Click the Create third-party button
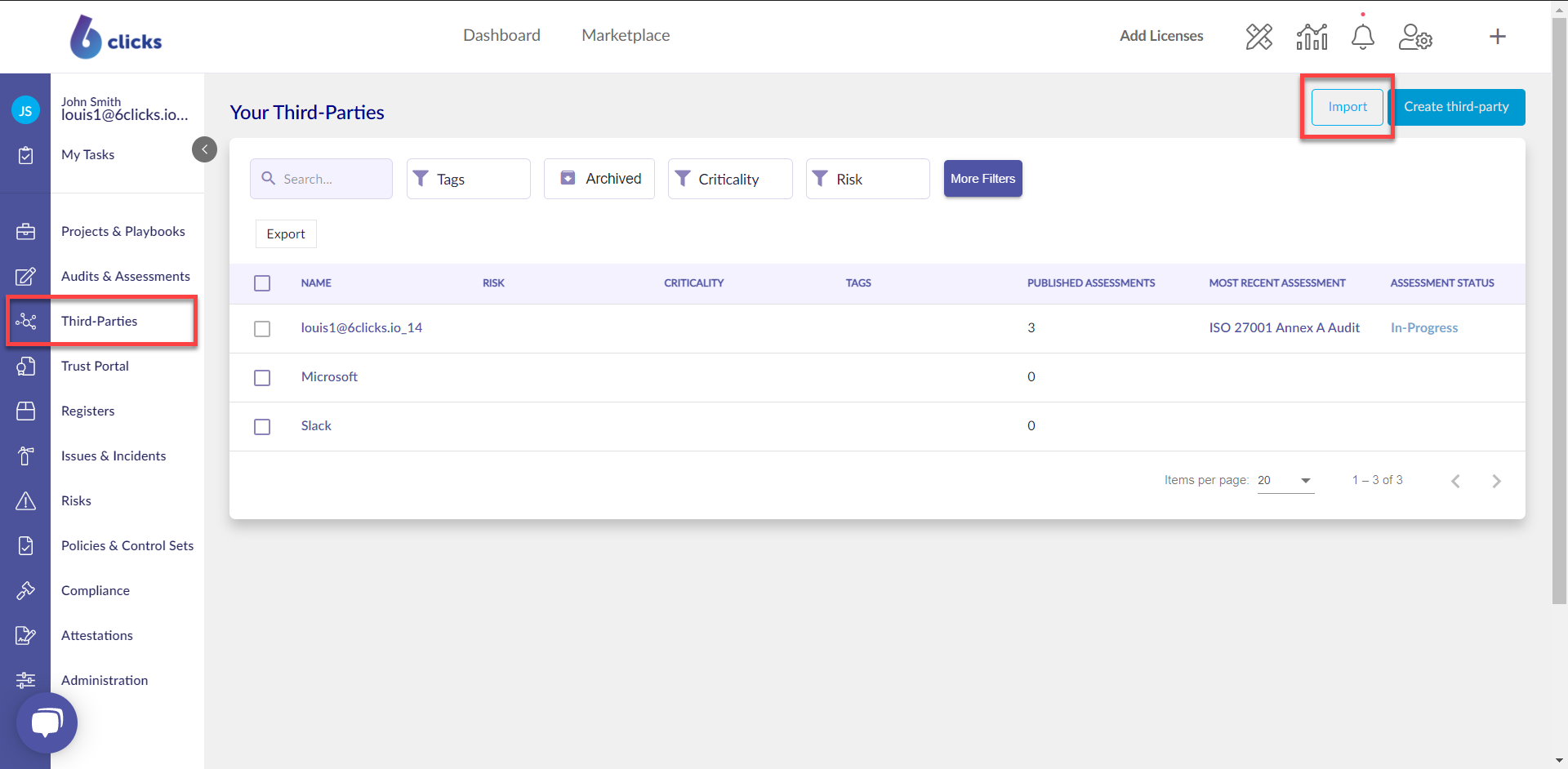Screen dimensions: 1568x769 (1456, 107)
